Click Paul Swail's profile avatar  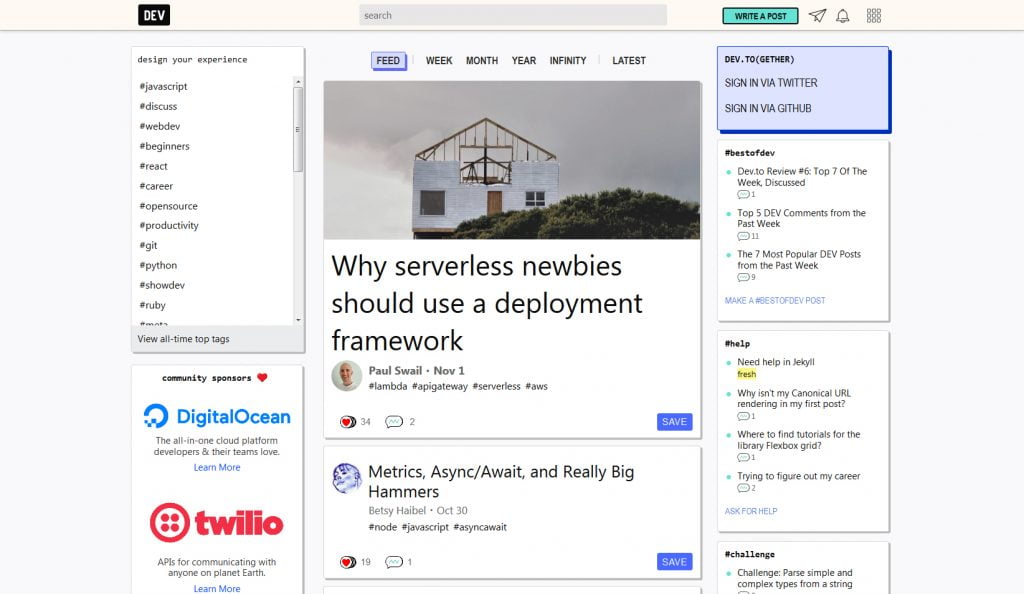click(346, 376)
